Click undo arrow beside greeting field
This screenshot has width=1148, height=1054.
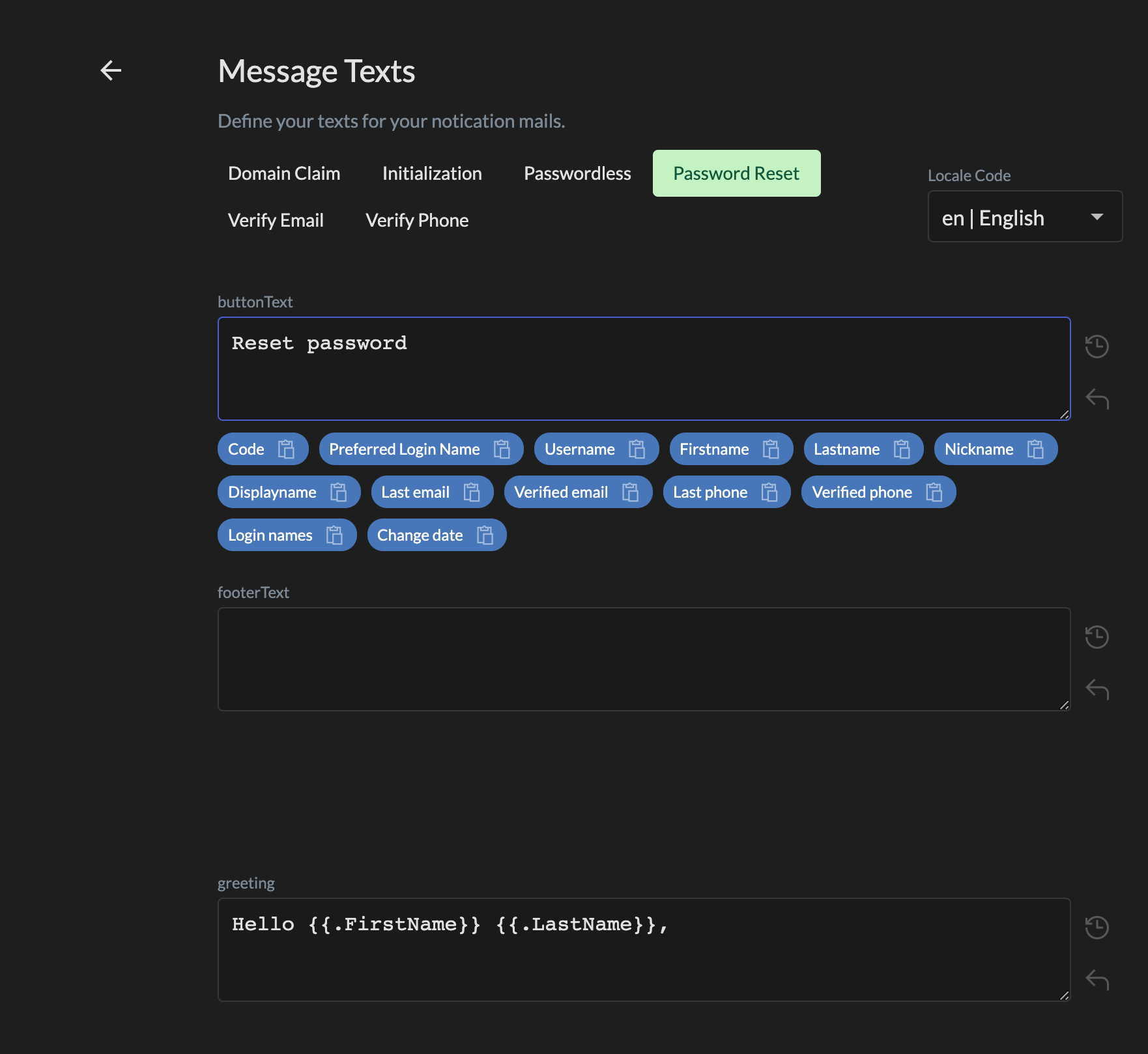point(1097,980)
